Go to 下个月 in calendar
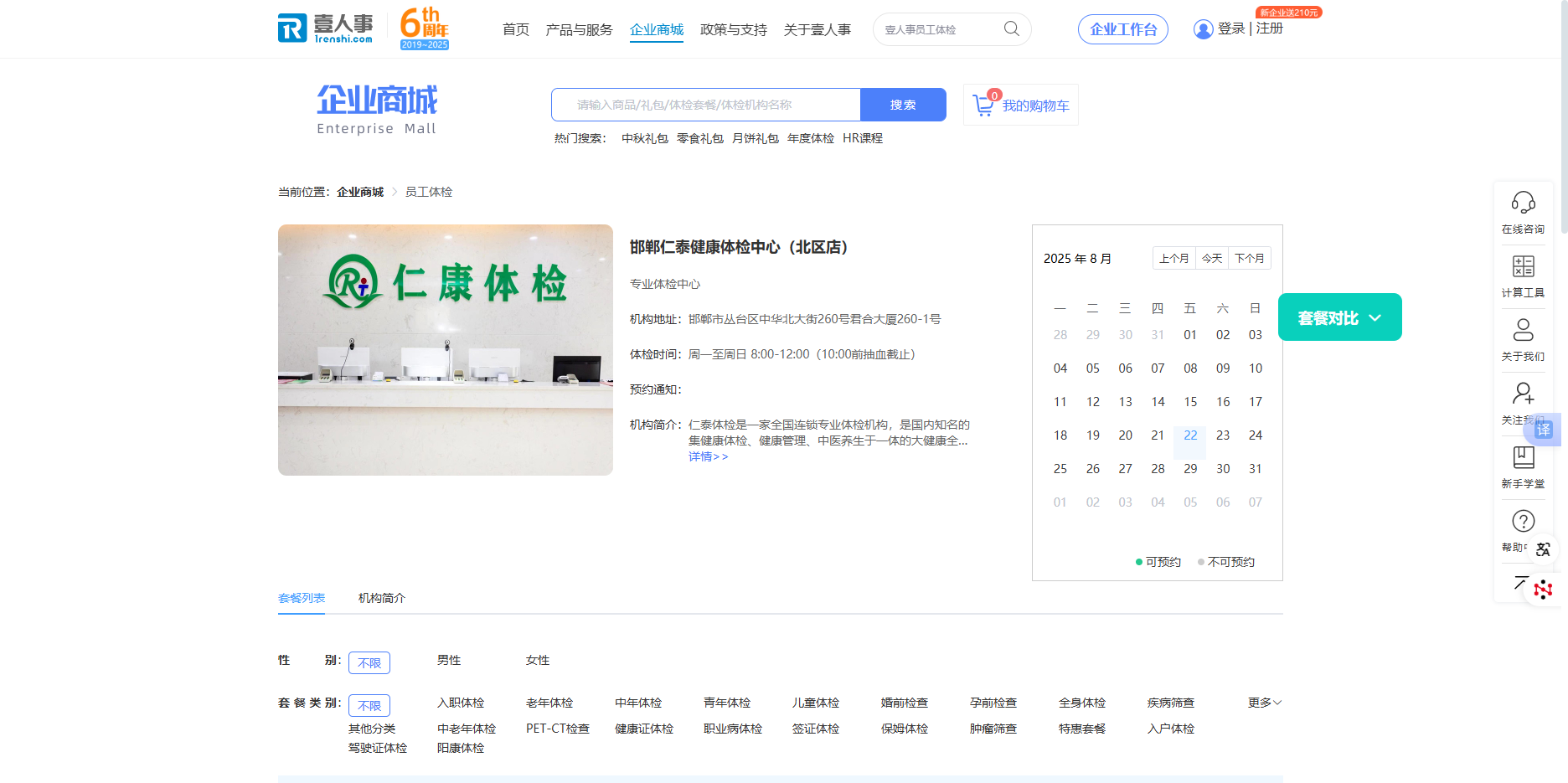 tap(1250, 258)
